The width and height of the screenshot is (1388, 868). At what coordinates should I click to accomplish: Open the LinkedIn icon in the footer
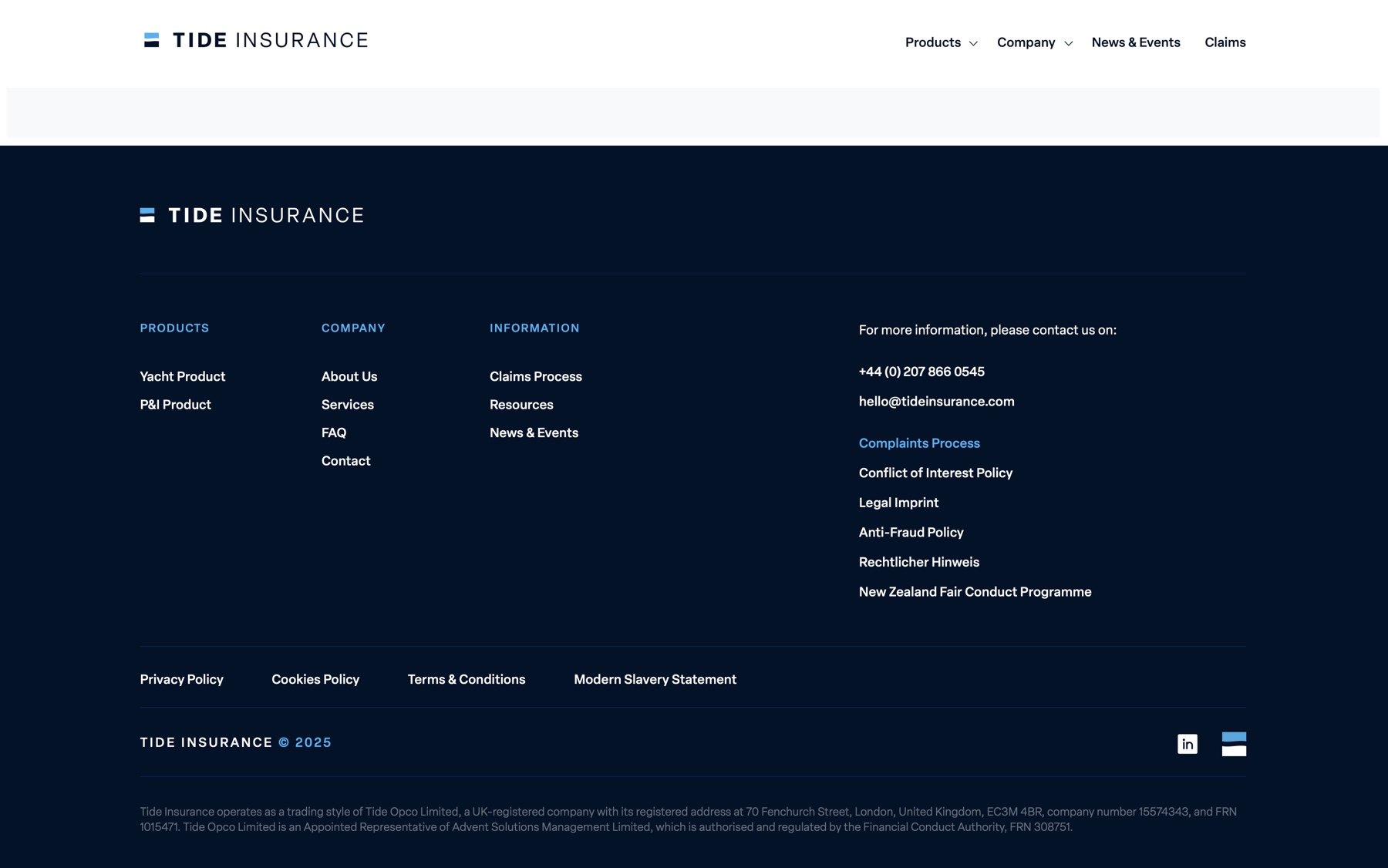click(x=1188, y=744)
